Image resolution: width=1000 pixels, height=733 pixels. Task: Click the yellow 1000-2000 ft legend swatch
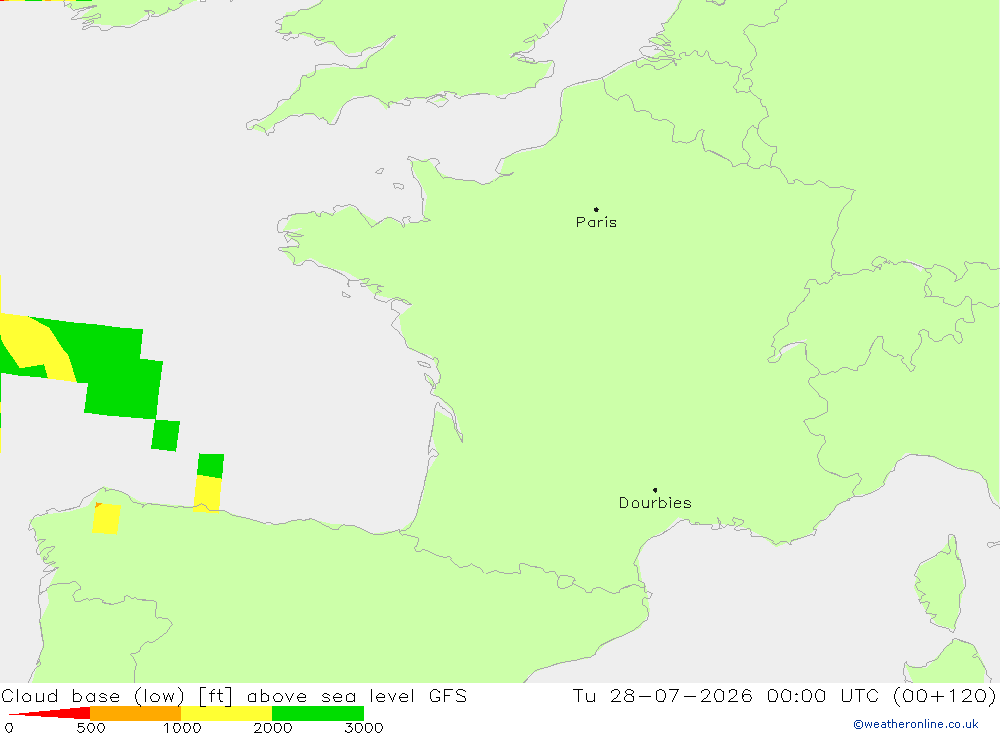226,713
